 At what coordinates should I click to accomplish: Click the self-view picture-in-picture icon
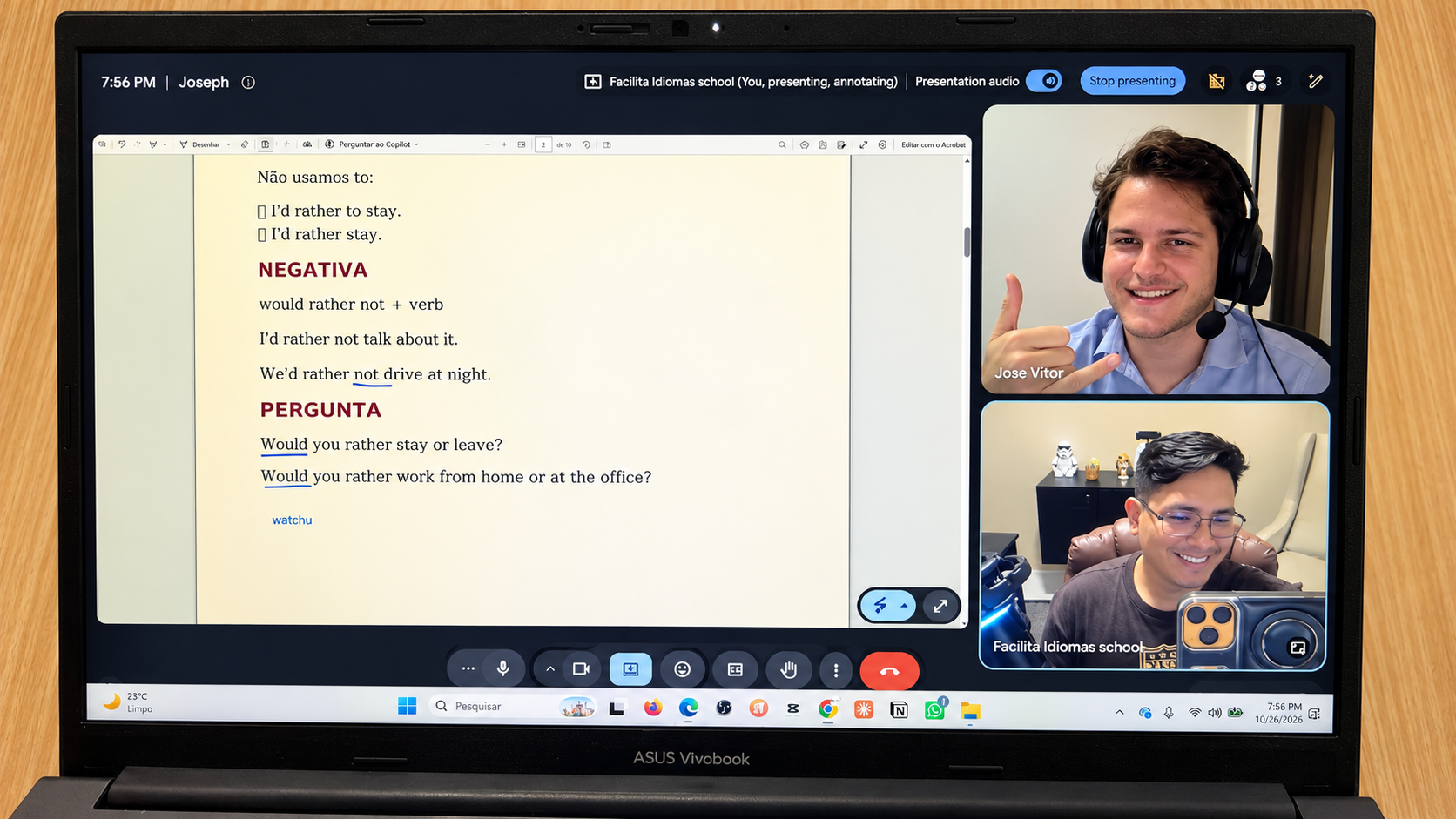(1298, 648)
